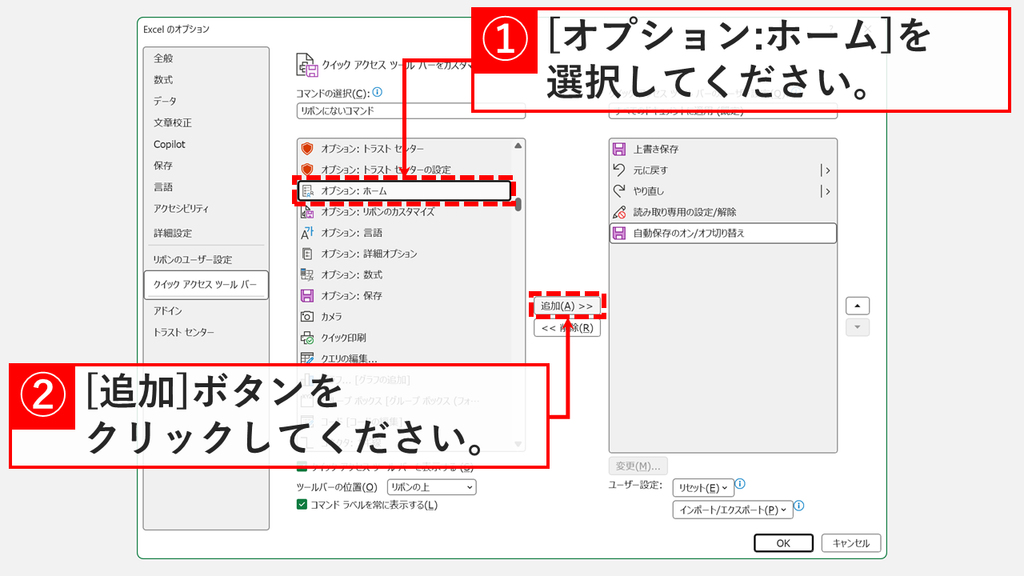Open the リボンのユーザー設定 category
Screen dimensions: 1024x576
point(206,259)
